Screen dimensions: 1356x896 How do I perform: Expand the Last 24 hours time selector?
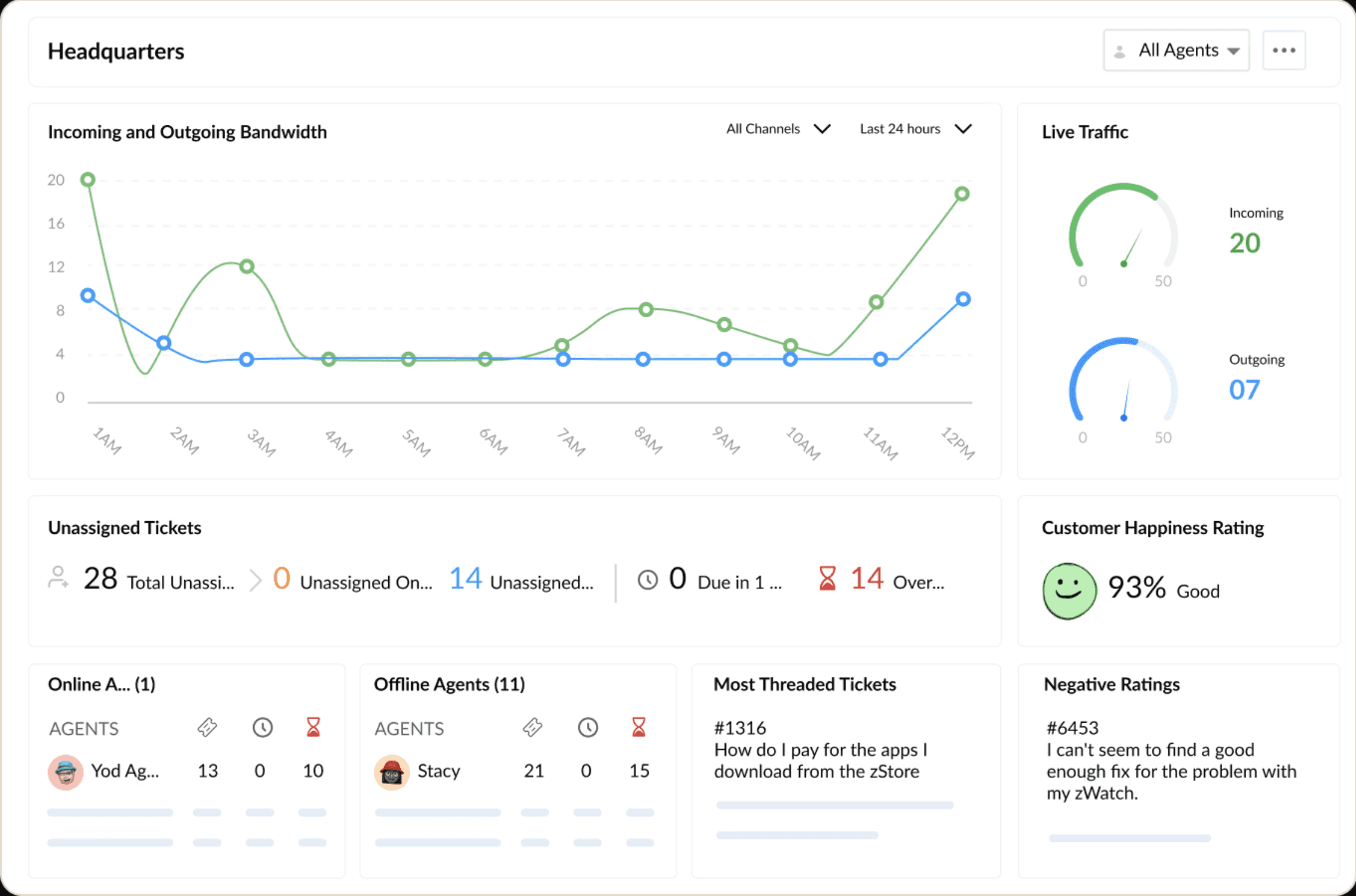(x=914, y=128)
